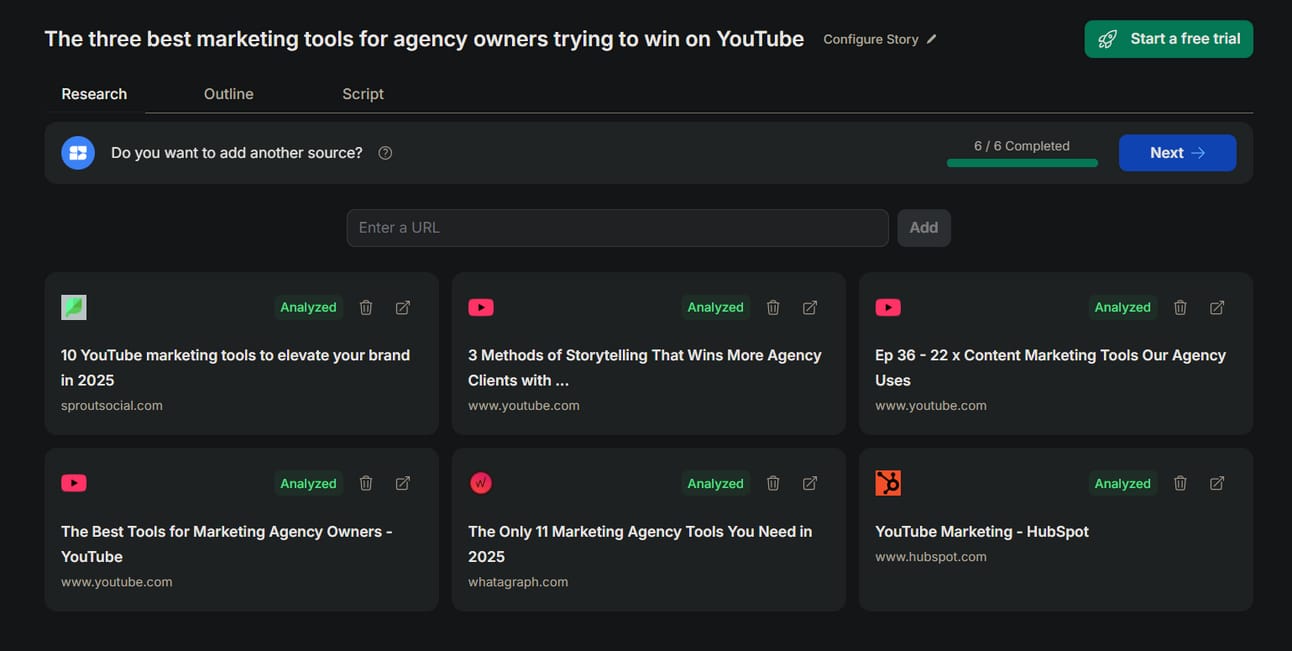Proceed with the Next button

[x=1178, y=153]
